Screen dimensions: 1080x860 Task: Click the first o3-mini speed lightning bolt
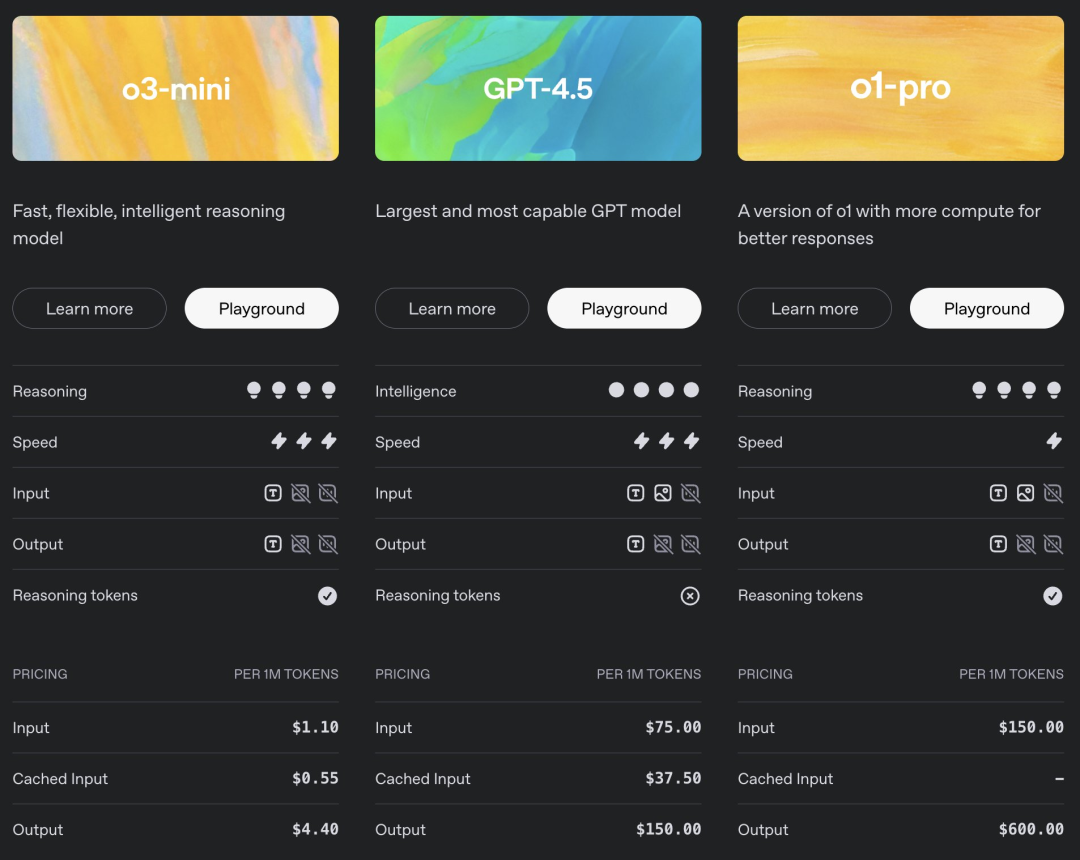click(x=279, y=441)
